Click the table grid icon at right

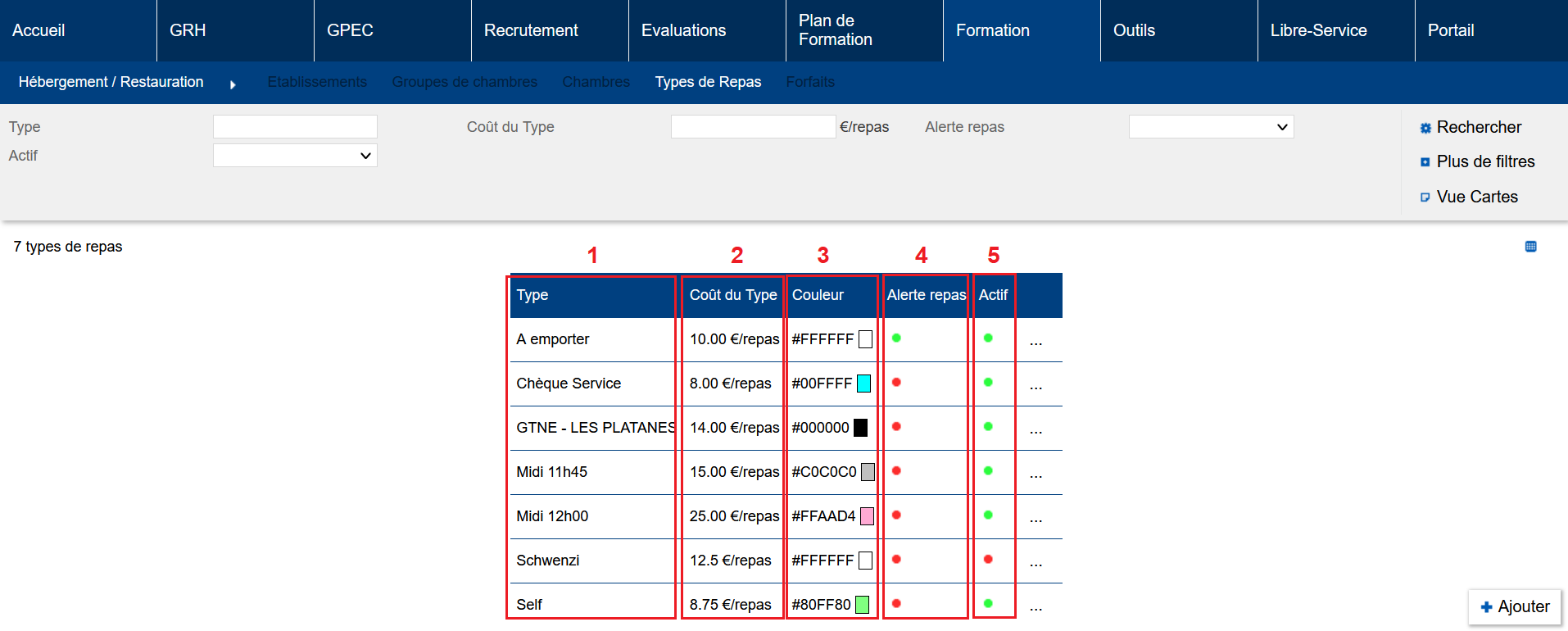pyautogui.click(x=1530, y=247)
